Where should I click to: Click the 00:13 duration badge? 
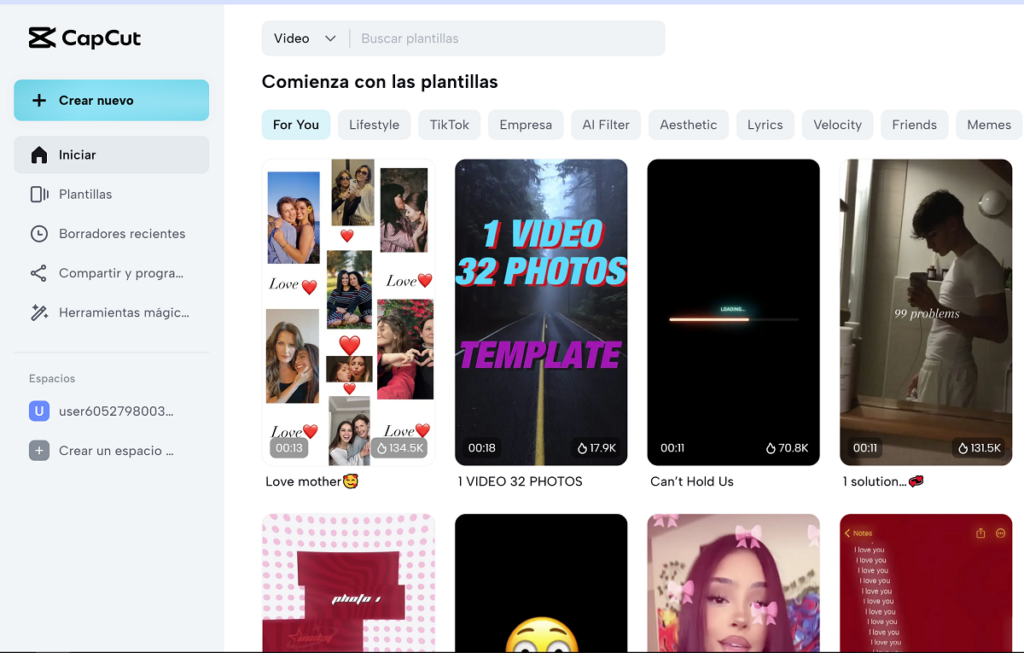click(x=289, y=448)
